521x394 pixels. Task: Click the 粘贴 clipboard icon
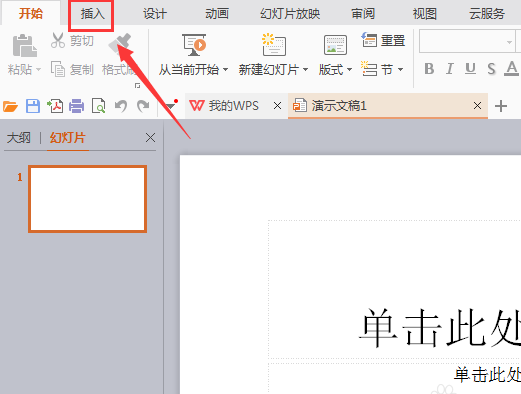(24, 46)
